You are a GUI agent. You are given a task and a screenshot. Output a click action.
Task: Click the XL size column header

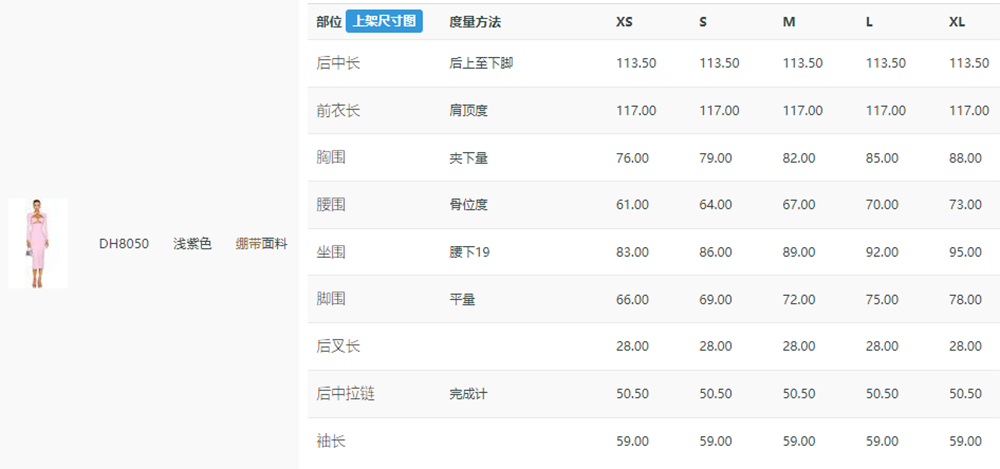click(x=957, y=22)
